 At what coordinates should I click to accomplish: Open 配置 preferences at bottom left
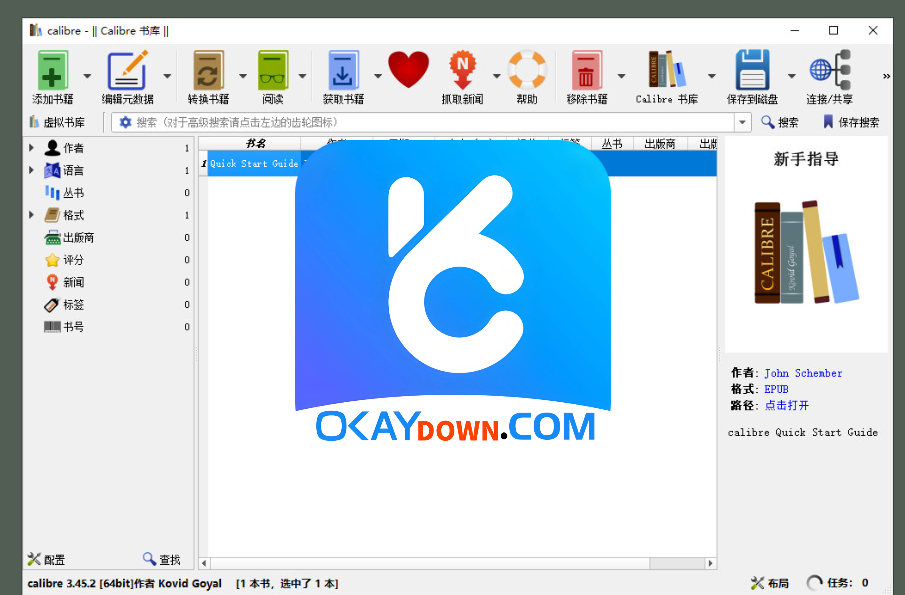46,559
